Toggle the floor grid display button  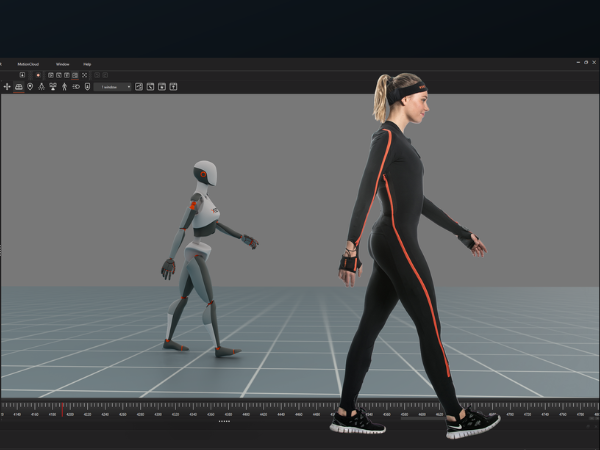point(18,87)
